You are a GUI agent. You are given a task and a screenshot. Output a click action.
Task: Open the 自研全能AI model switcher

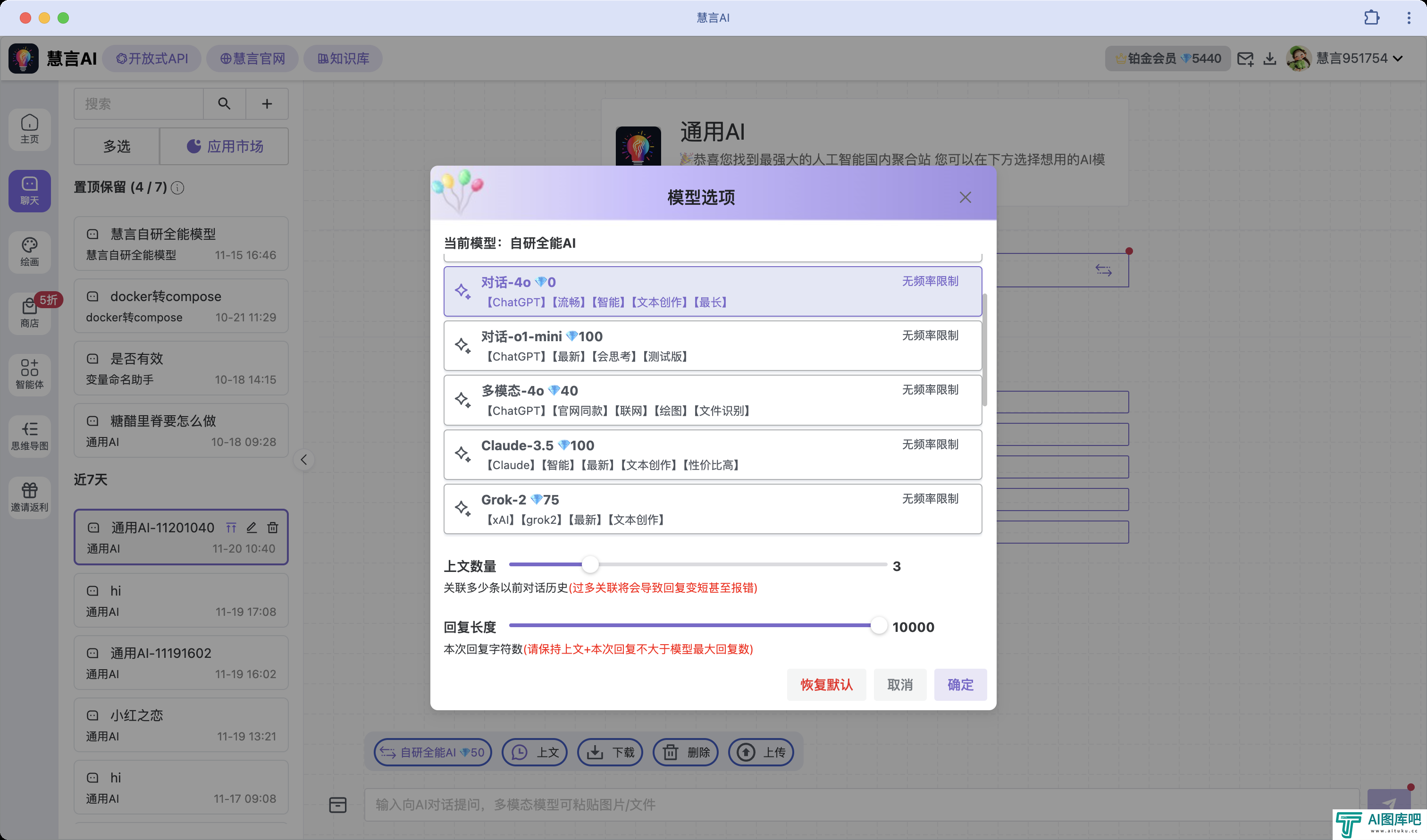(433, 752)
